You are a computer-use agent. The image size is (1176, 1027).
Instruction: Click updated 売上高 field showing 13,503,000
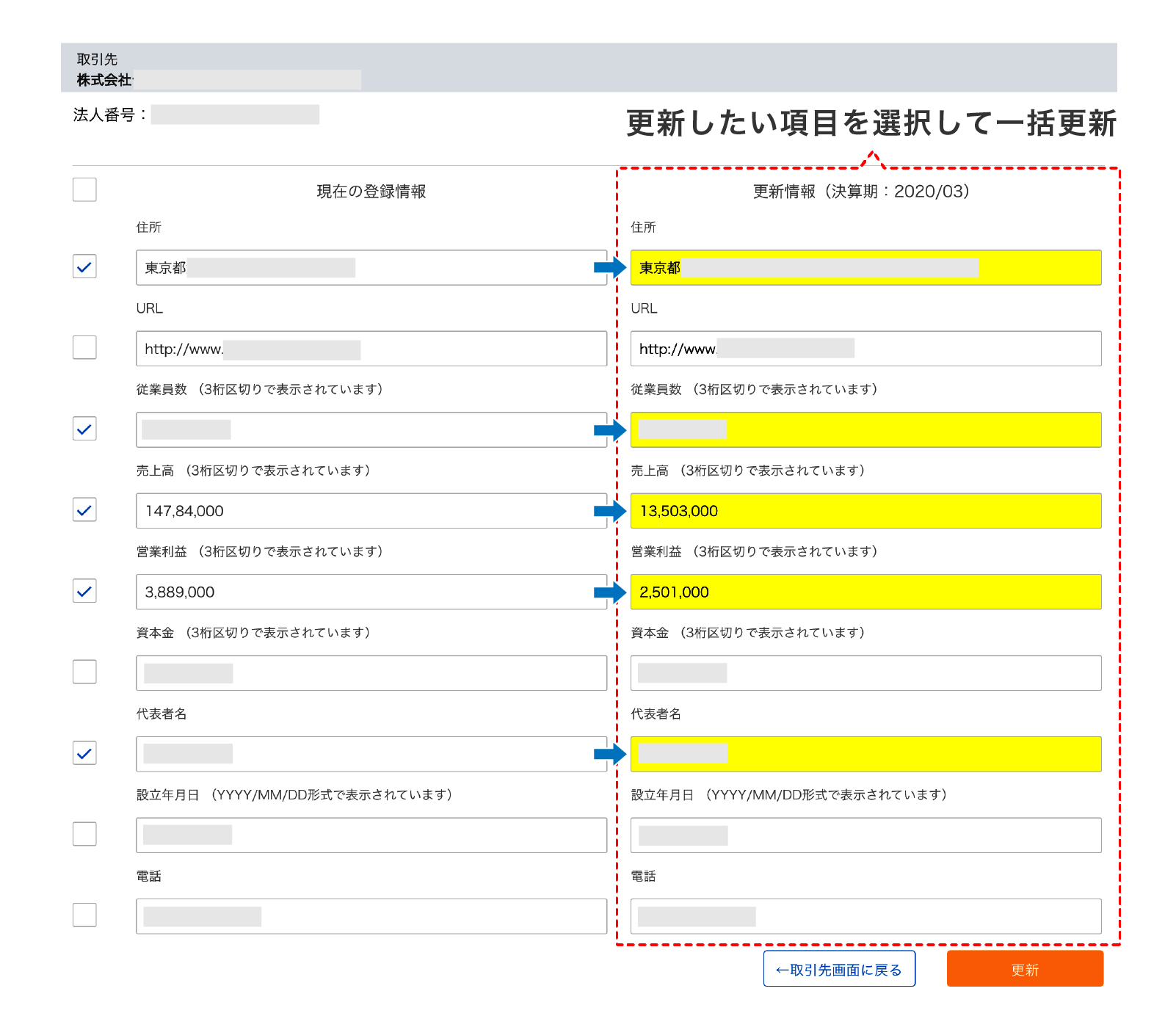[866, 511]
